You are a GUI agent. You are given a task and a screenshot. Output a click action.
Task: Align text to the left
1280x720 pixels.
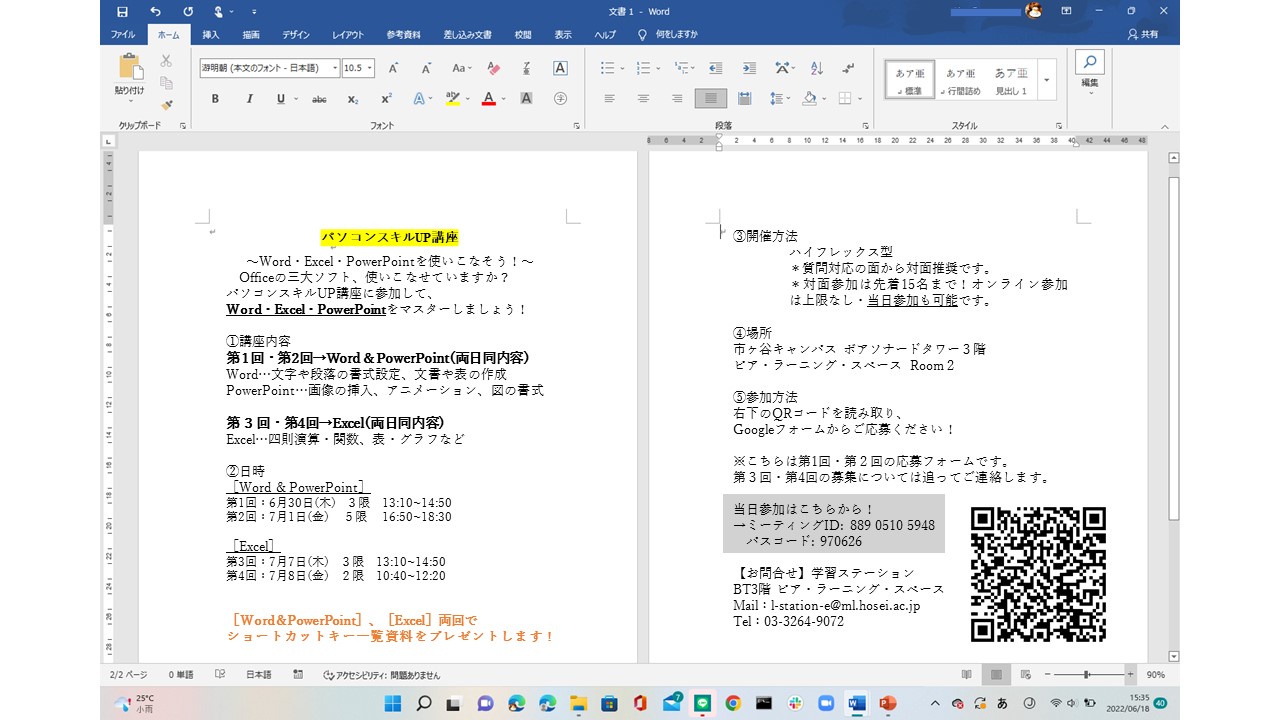609,99
